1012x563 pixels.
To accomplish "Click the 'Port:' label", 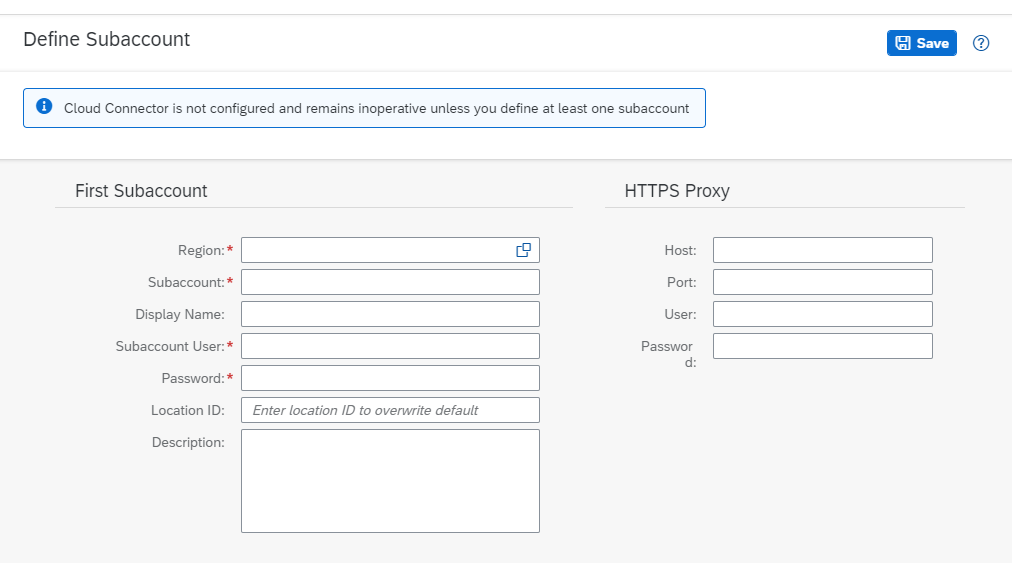I will pyautogui.click(x=682, y=283).
